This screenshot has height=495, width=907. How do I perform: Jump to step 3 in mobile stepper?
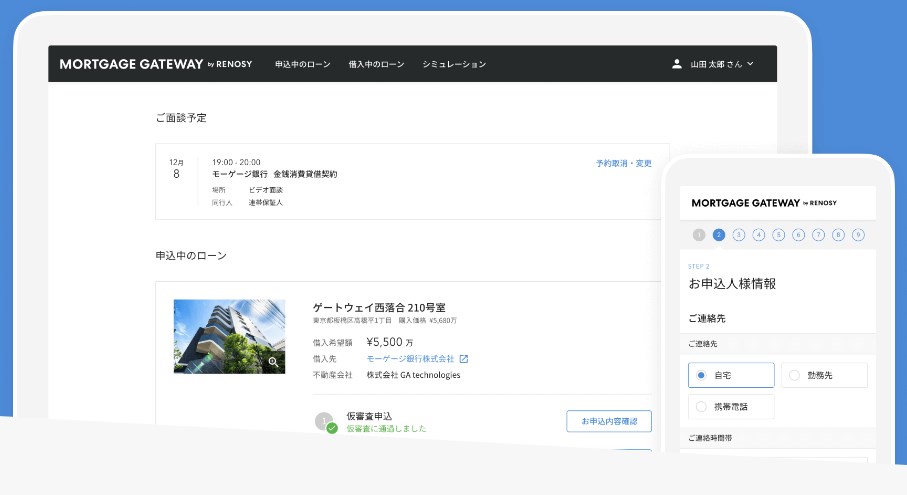point(739,235)
